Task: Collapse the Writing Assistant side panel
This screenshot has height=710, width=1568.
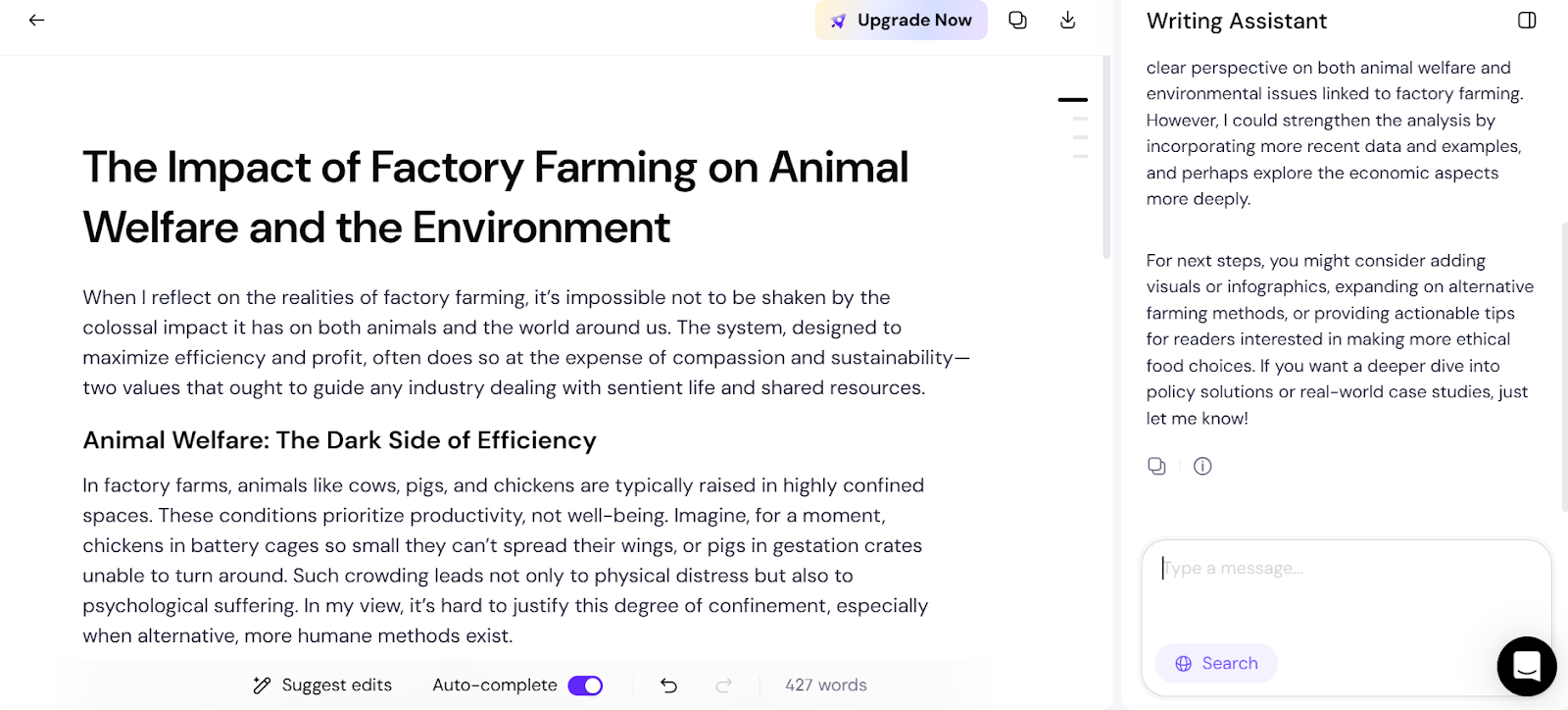Action: pyautogui.click(x=1527, y=21)
